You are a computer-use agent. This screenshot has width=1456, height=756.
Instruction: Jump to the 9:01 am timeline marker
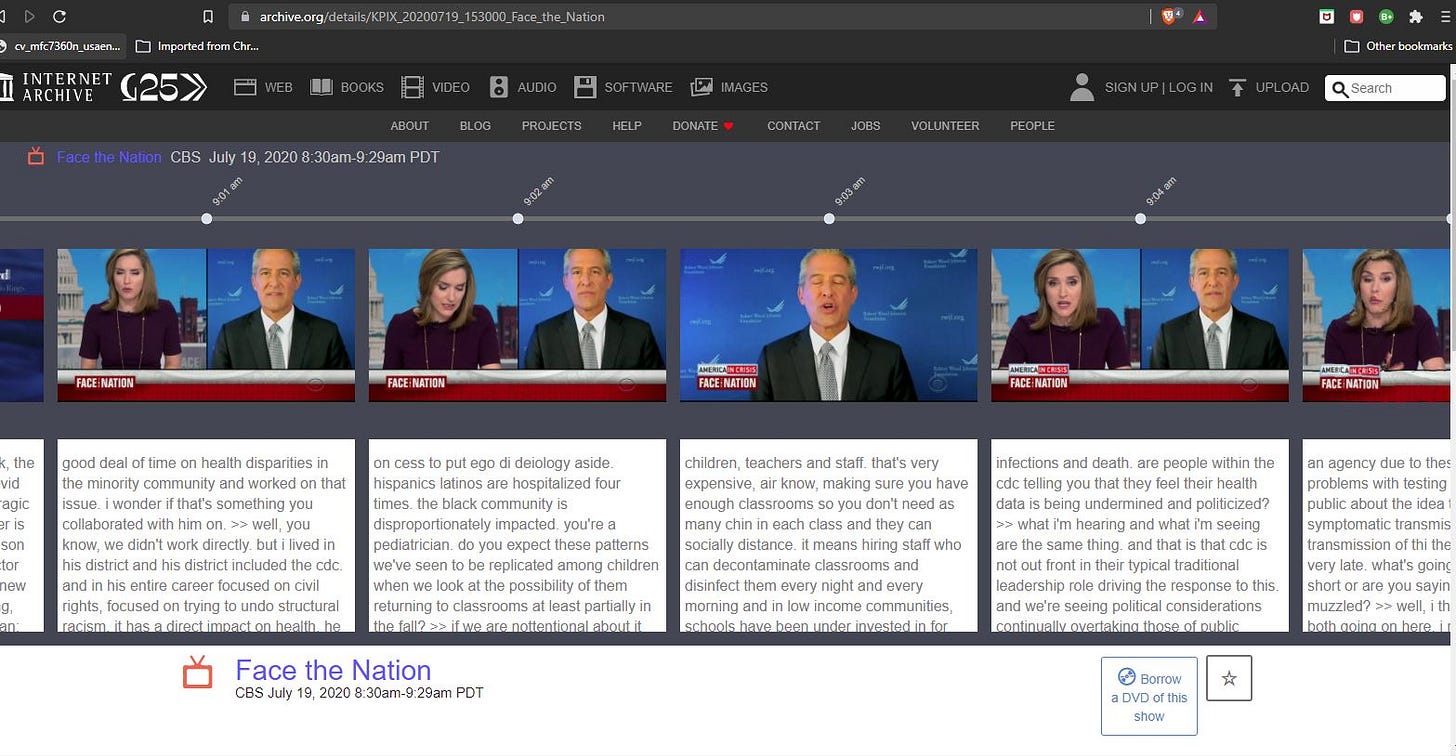pyautogui.click(x=207, y=218)
